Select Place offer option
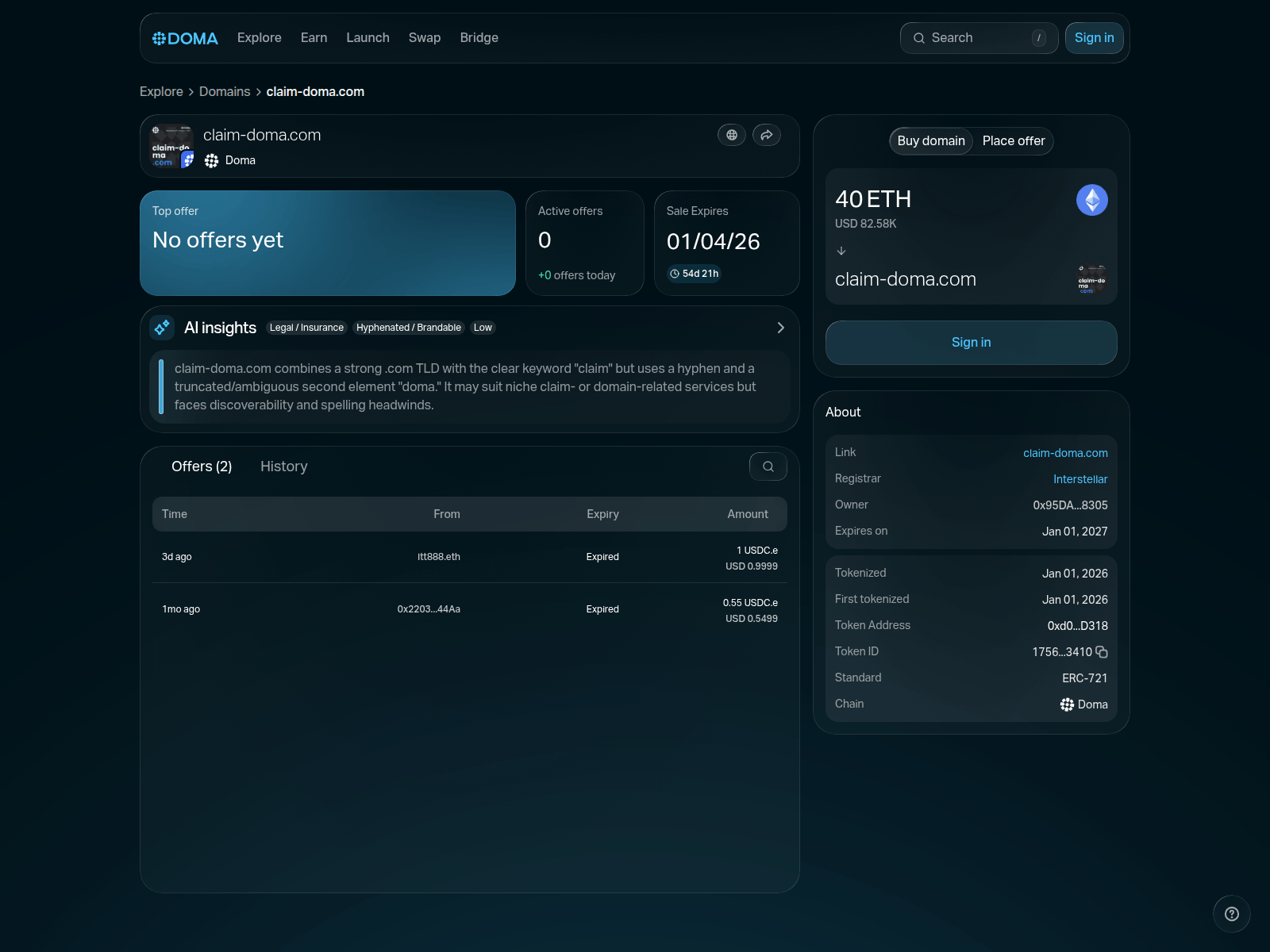This screenshot has width=1270, height=952. click(x=1014, y=141)
